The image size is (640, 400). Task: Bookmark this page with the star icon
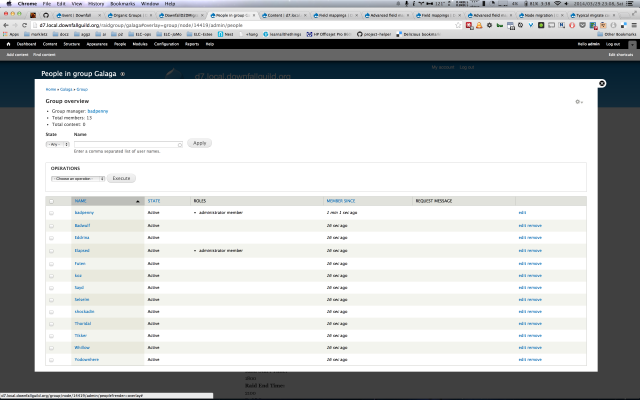pyautogui.click(x=458, y=25)
